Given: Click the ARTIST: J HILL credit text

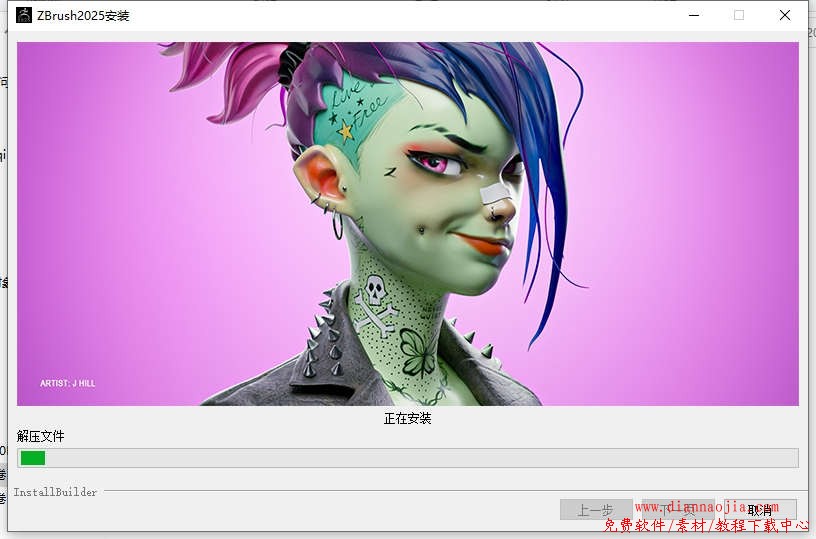Looking at the screenshot, I should point(68,383).
